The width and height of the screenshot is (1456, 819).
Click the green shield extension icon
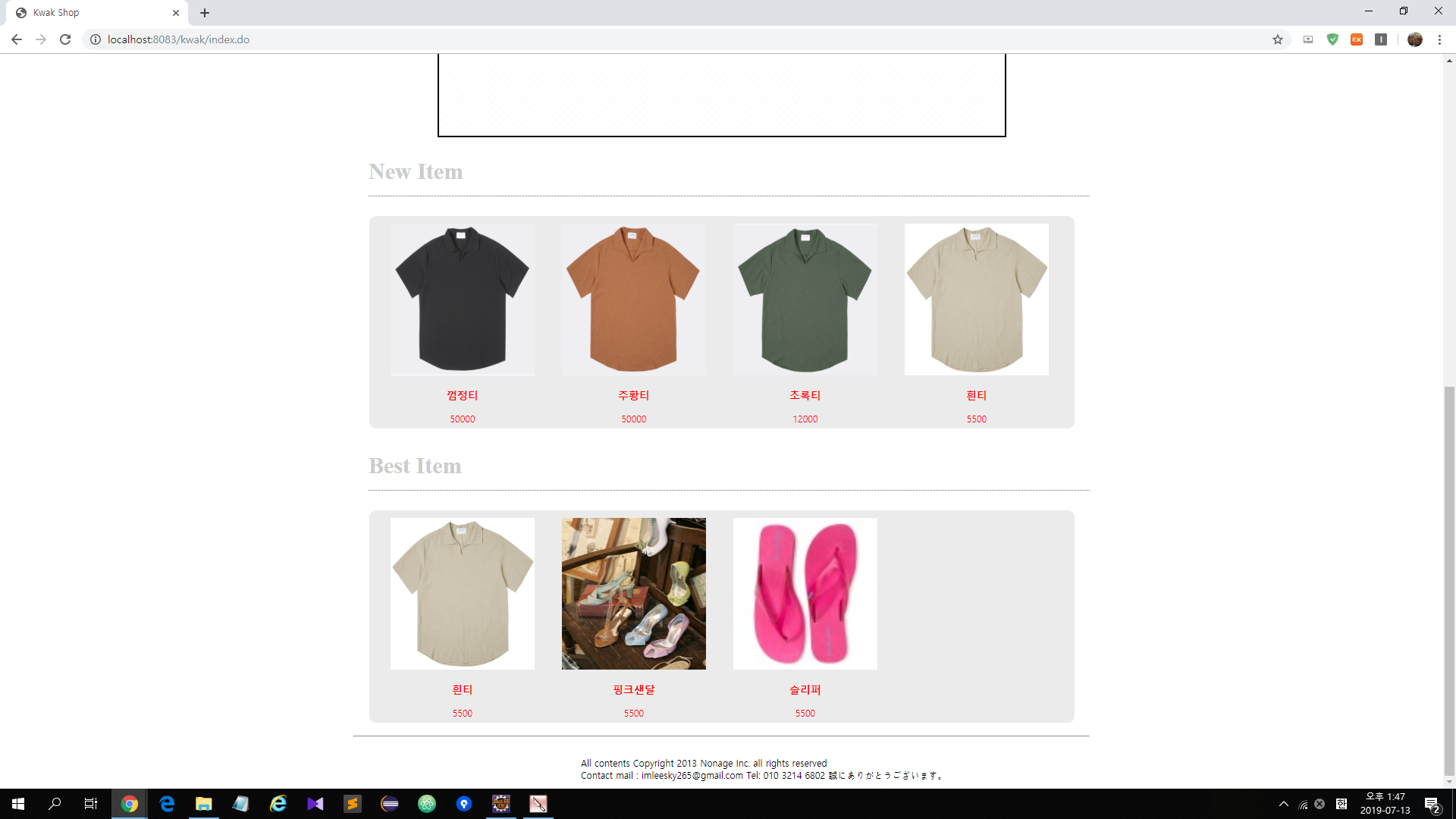1332,39
